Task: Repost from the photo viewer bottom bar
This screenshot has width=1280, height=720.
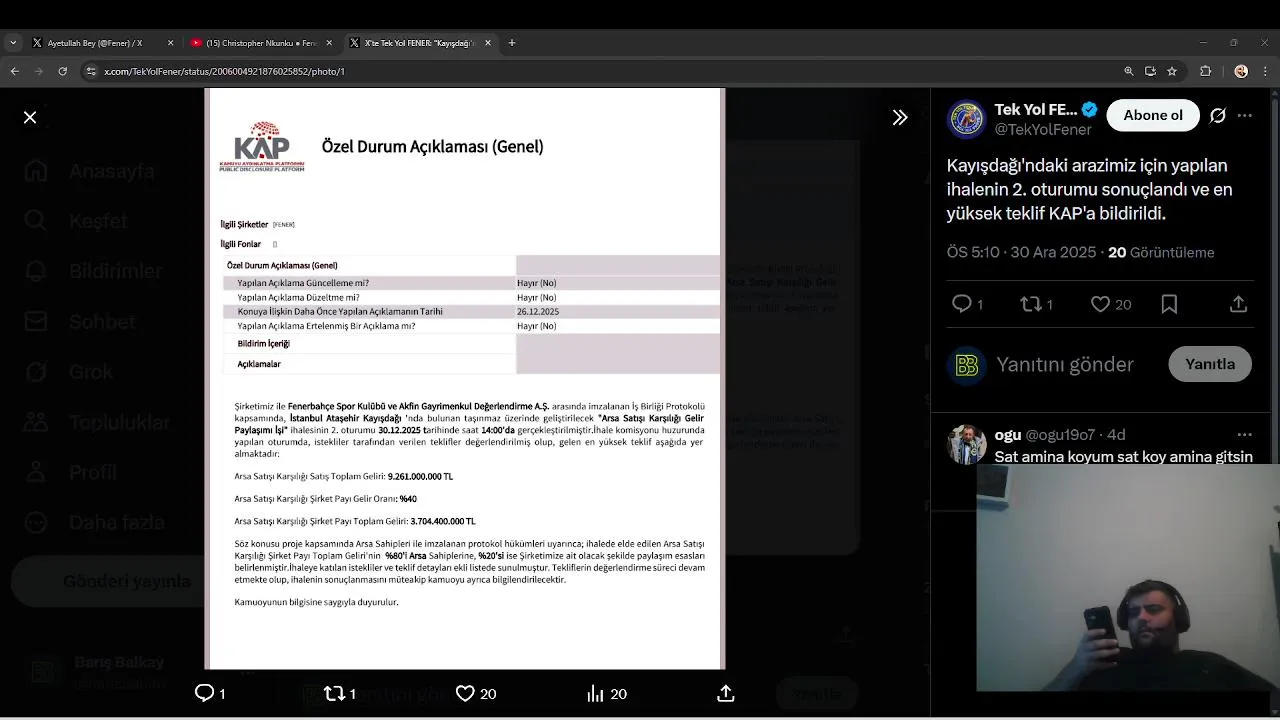Action: click(x=334, y=693)
